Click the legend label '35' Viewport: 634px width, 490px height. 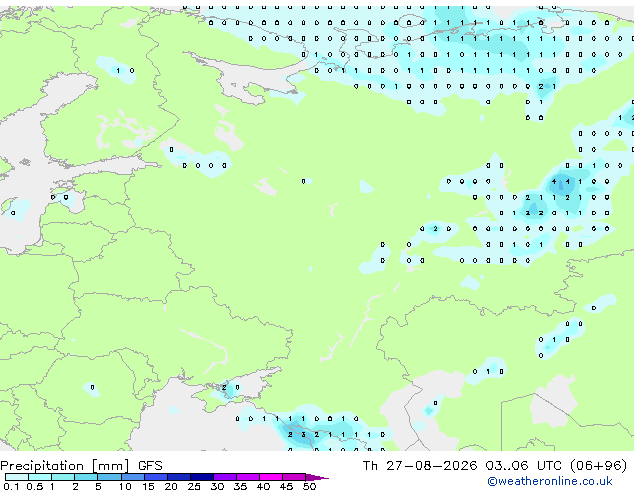tap(240, 486)
